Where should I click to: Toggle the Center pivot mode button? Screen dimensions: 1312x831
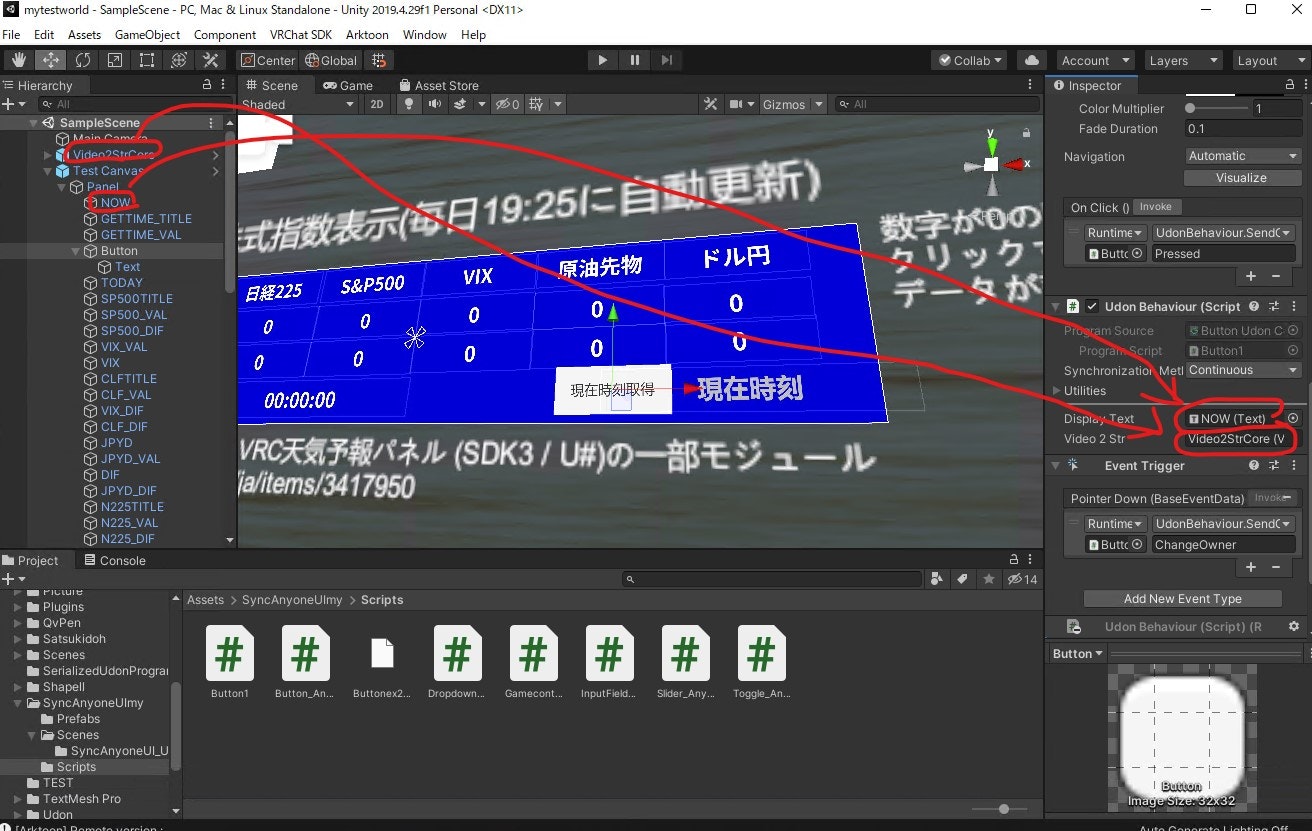269,60
